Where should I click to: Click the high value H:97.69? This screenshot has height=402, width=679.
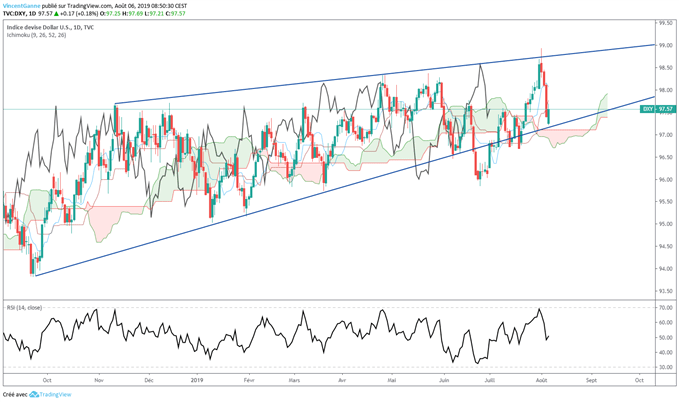[x=133, y=13]
